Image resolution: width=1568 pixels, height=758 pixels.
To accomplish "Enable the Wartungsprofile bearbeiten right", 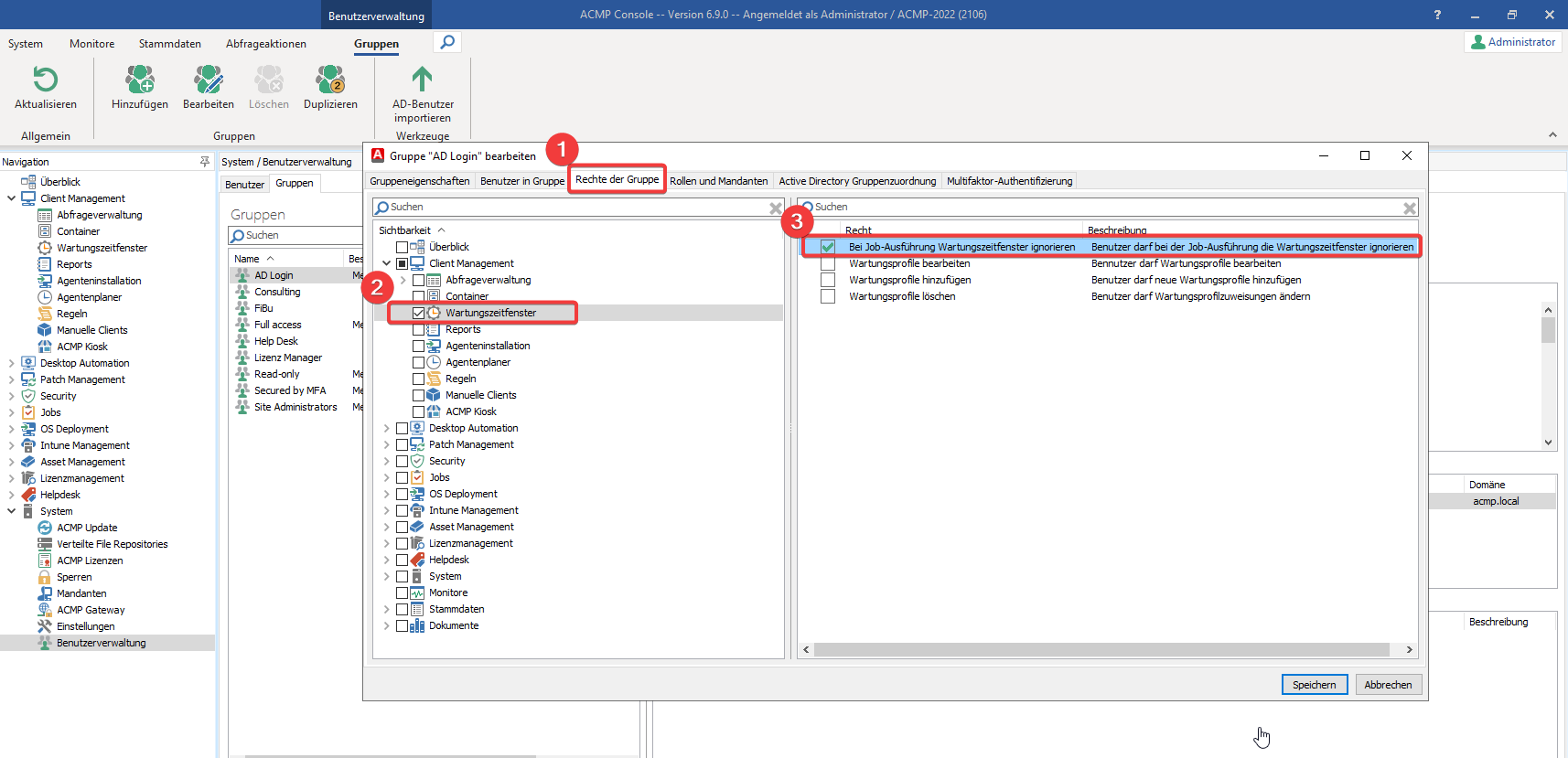I will [x=828, y=263].
